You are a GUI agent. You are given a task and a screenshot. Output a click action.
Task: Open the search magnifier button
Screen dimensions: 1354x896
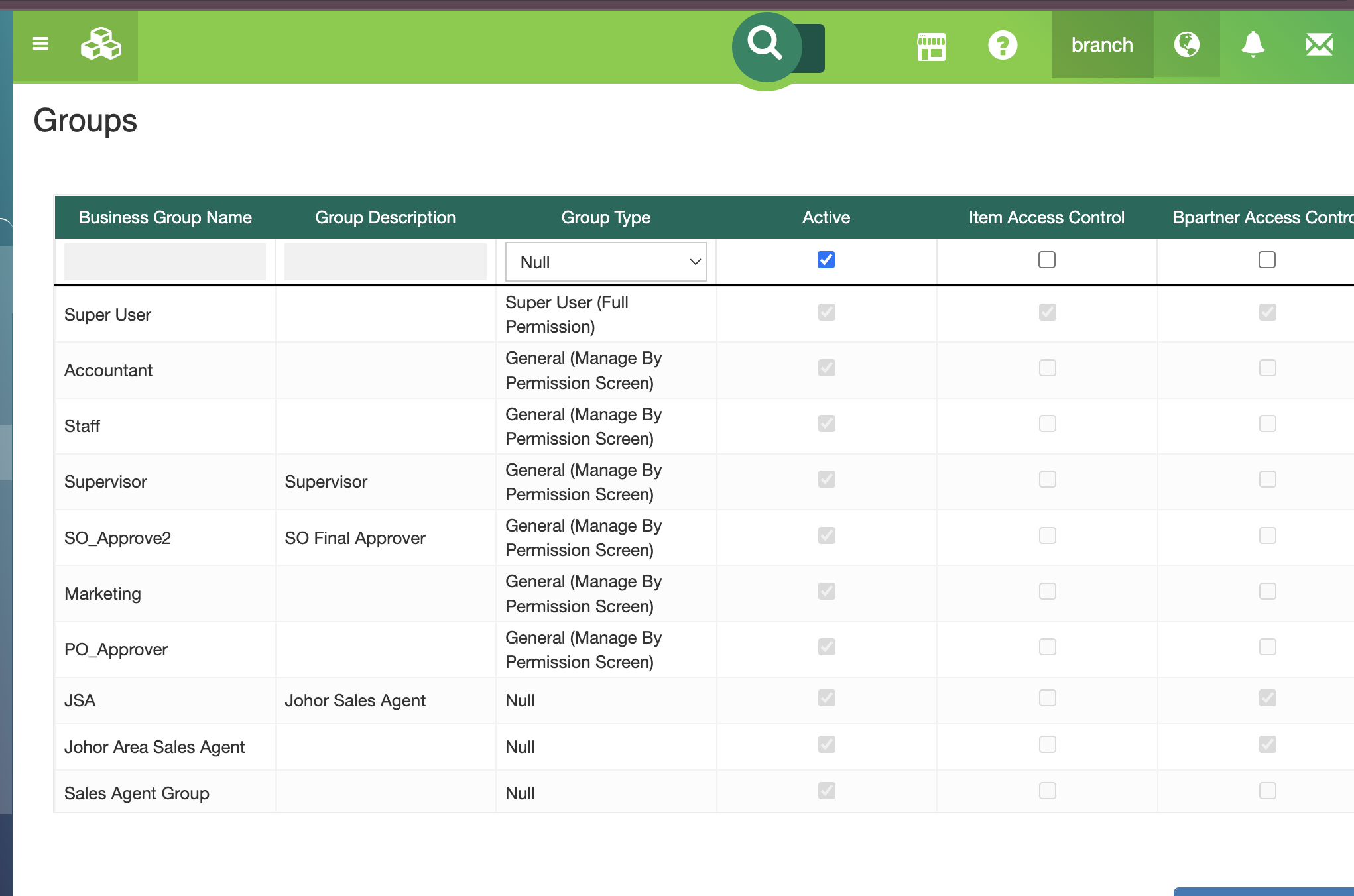[x=766, y=46]
